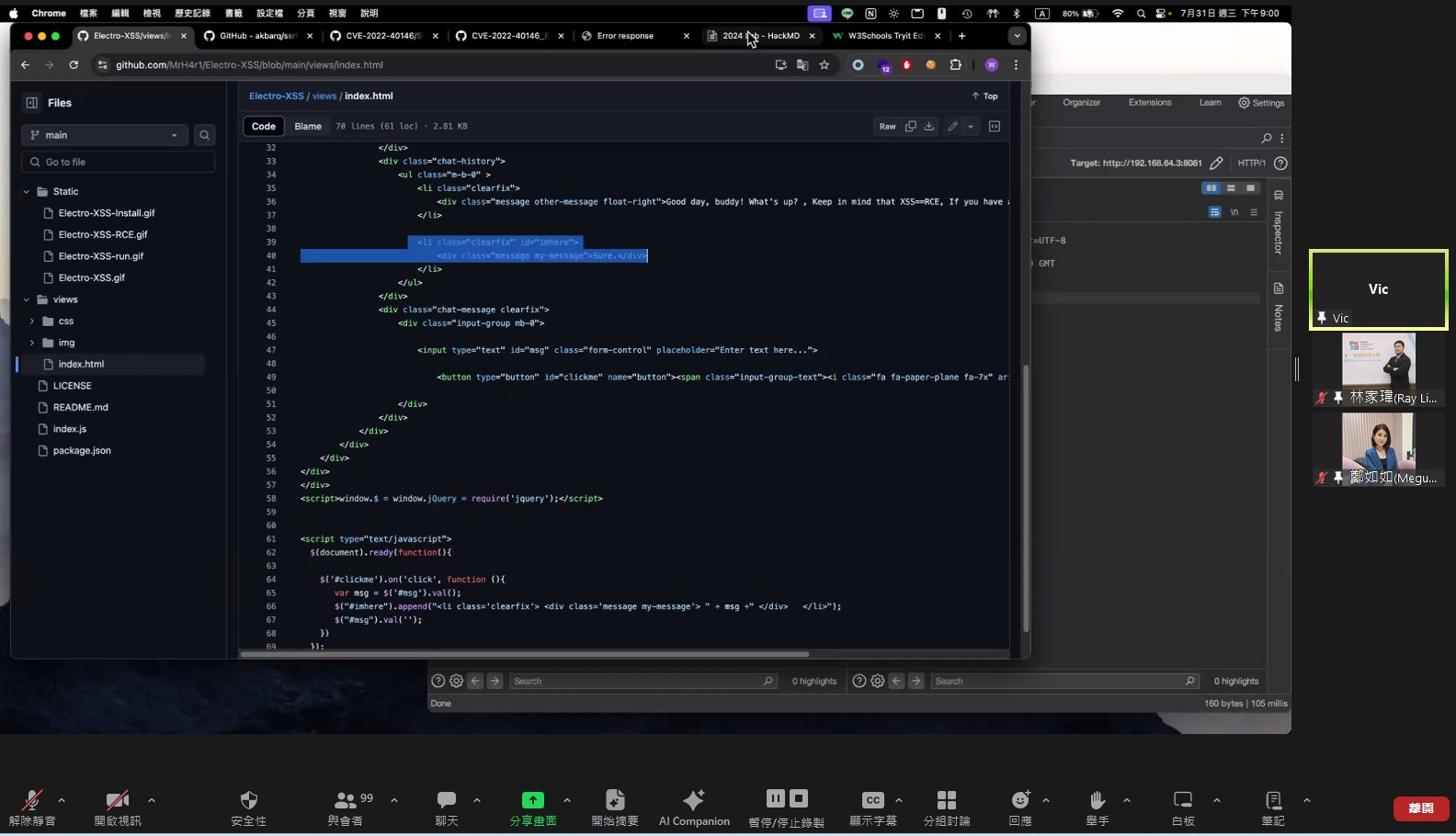Switch to the Blame view
Image resolution: width=1456 pixels, height=836 pixels.
click(308, 127)
